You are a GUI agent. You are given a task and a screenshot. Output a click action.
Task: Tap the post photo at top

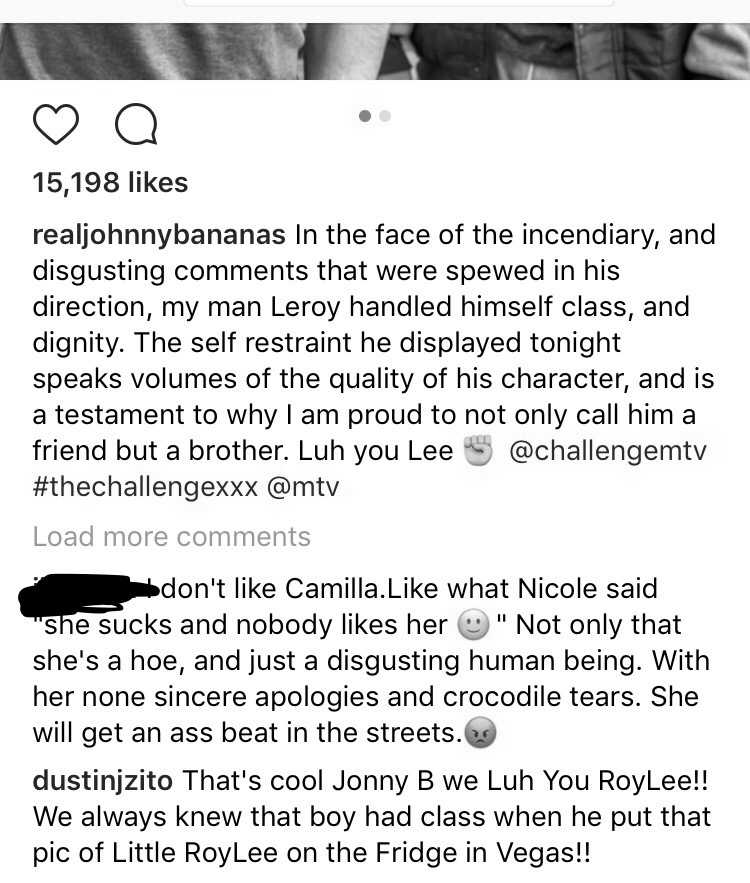[x=375, y=51]
